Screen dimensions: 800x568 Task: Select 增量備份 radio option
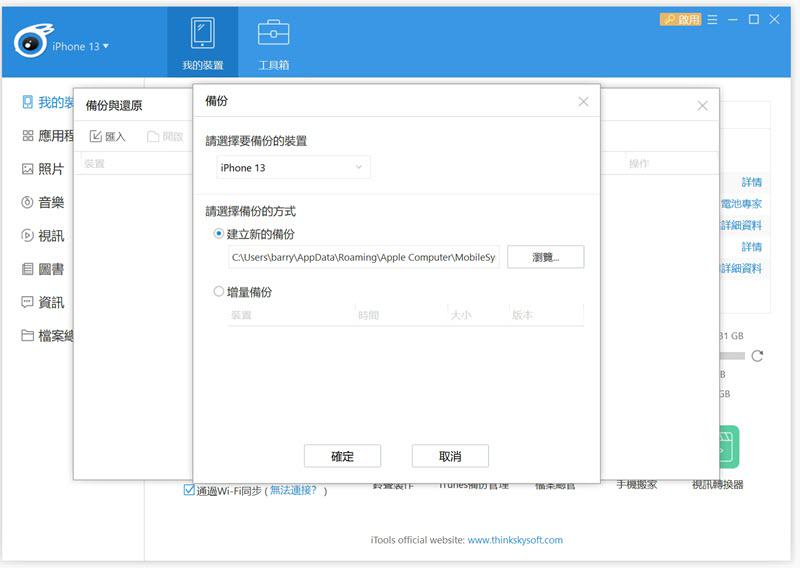click(x=243, y=292)
